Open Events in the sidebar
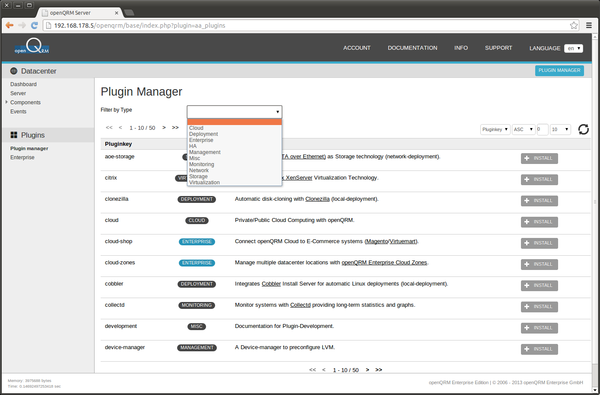Viewport: 600px width, 395px height. pos(18,112)
